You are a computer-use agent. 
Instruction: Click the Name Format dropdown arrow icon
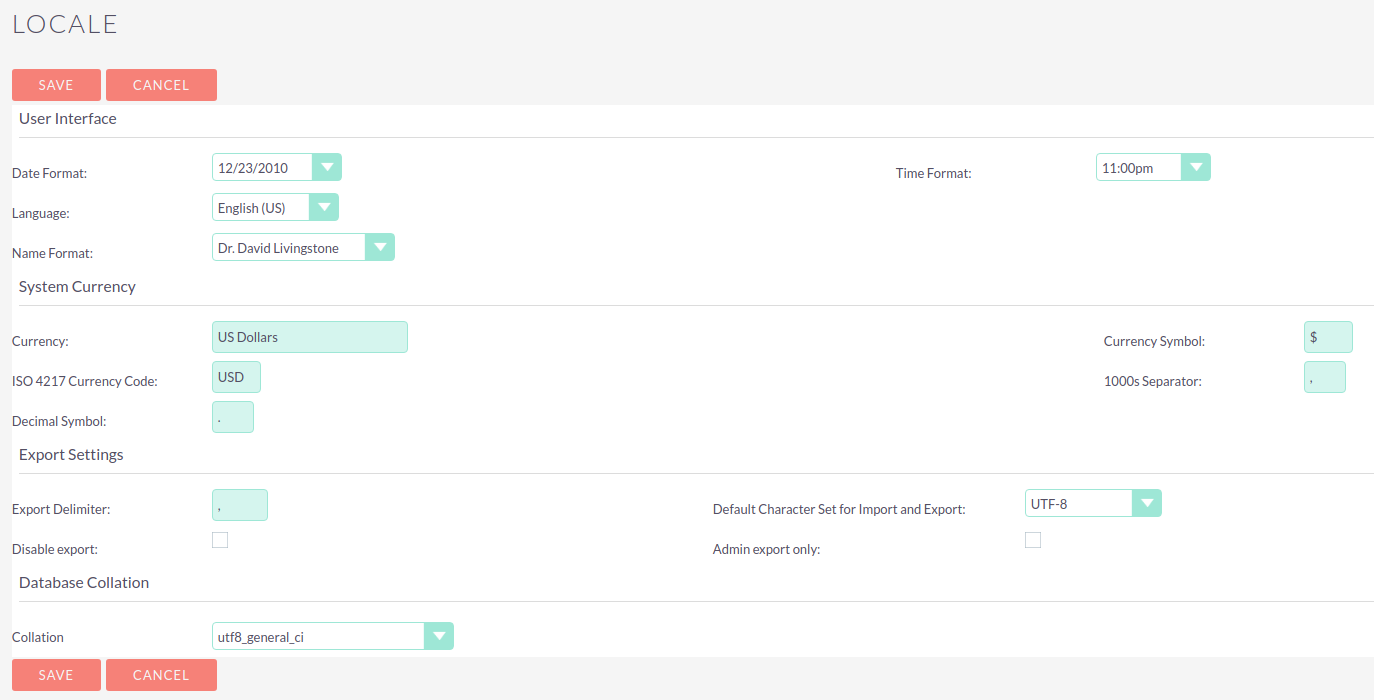[x=379, y=247]
